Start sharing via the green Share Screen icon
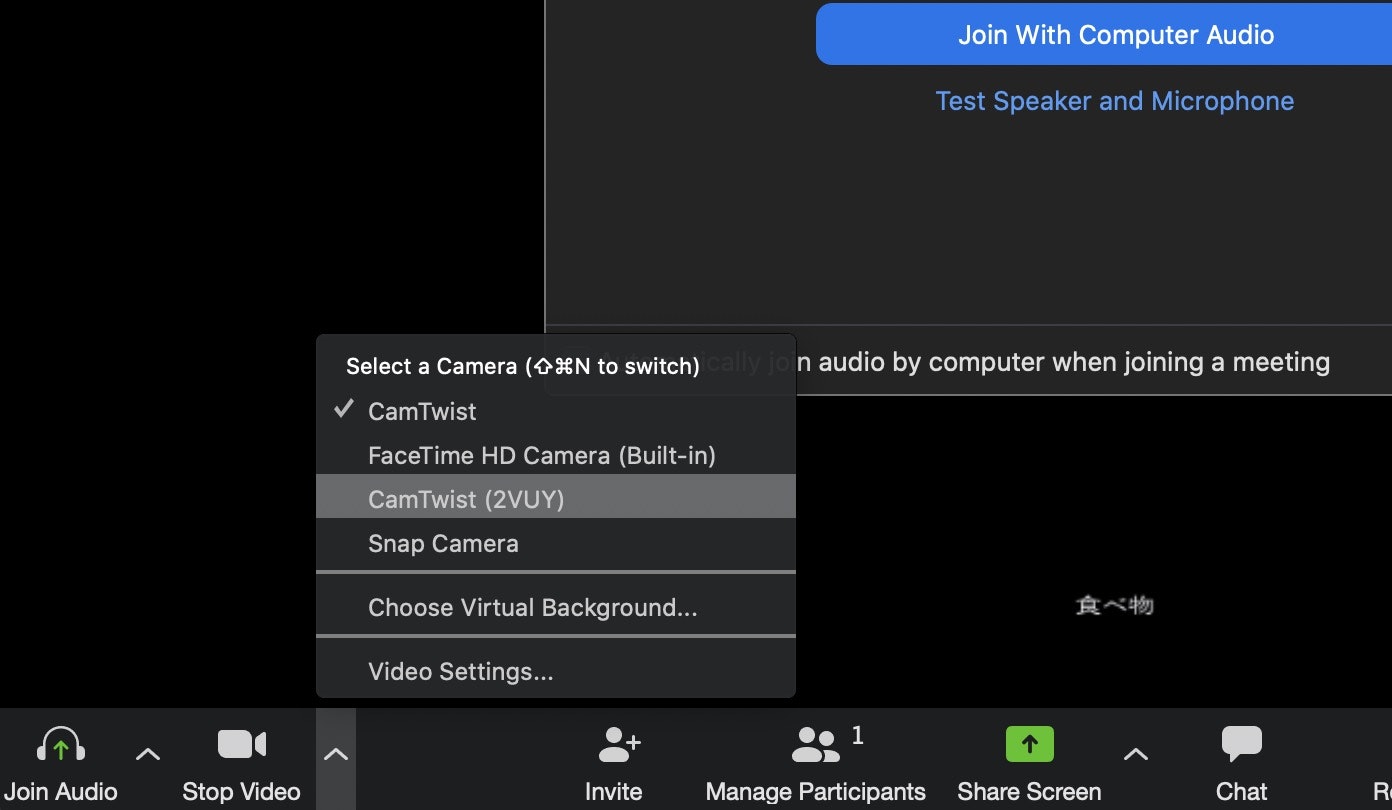The width and height of the screenshot is (1392, 810). tap(1029, 744)
